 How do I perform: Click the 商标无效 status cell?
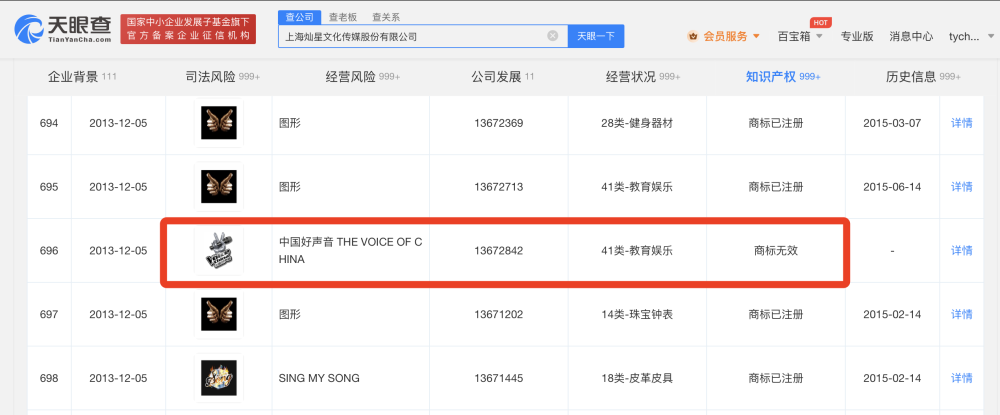pos(776,251)
